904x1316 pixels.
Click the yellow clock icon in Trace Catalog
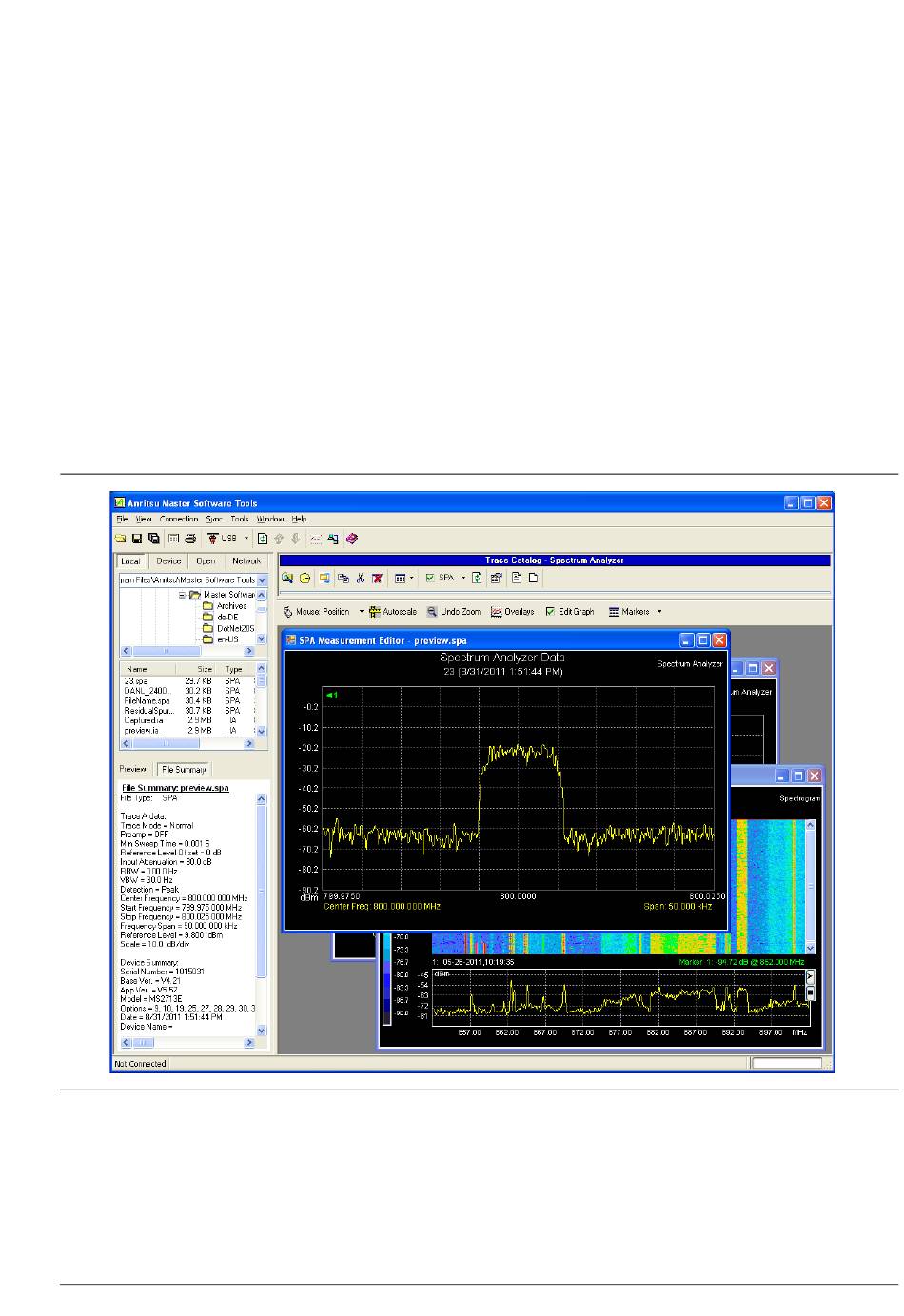(x=305, y=578)
